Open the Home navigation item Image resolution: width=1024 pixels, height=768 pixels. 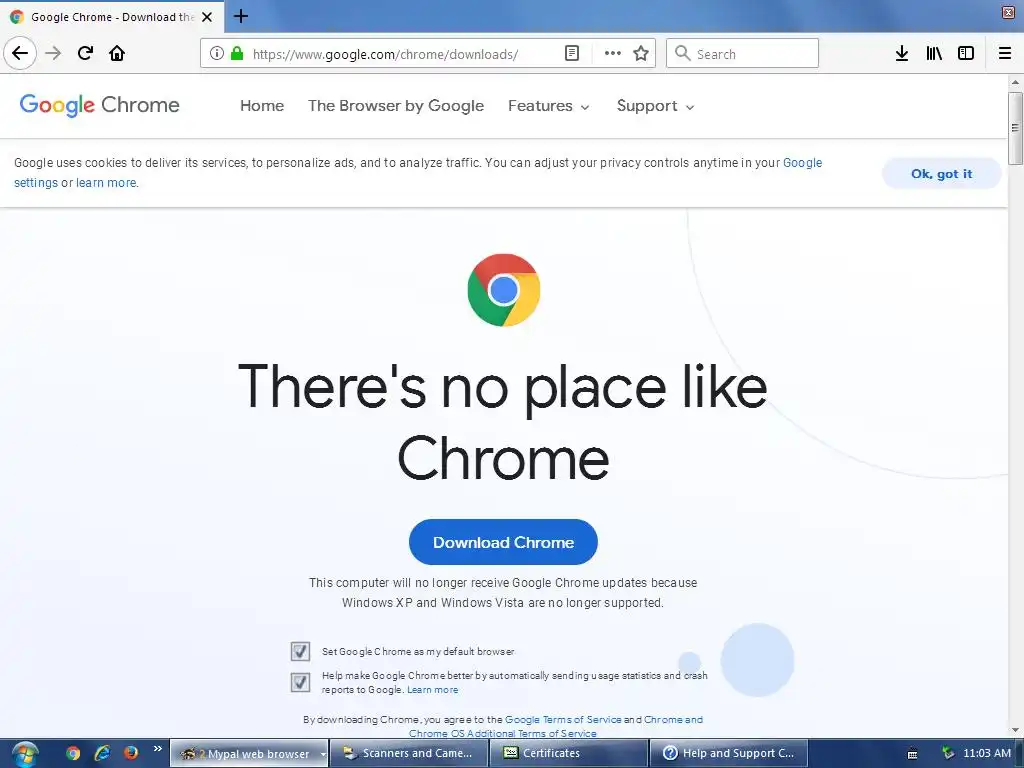tap(262, 106)
